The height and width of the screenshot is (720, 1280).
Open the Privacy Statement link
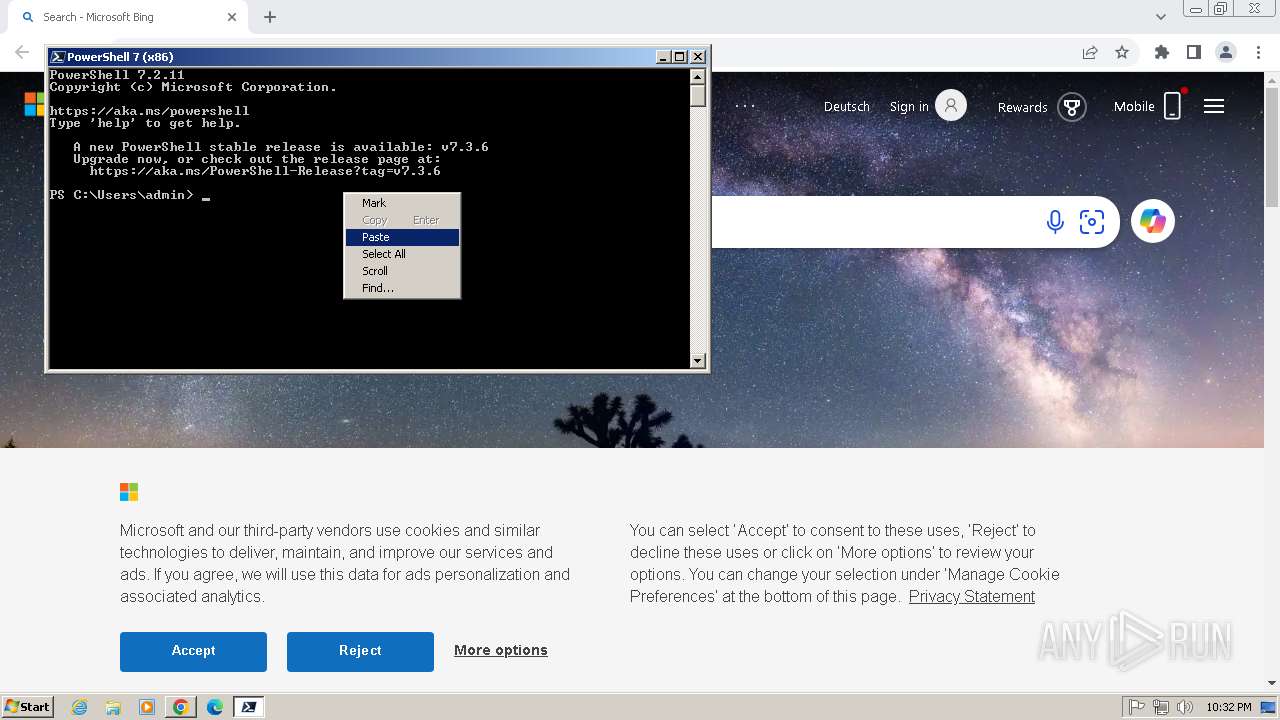click(x=972, y=596)
